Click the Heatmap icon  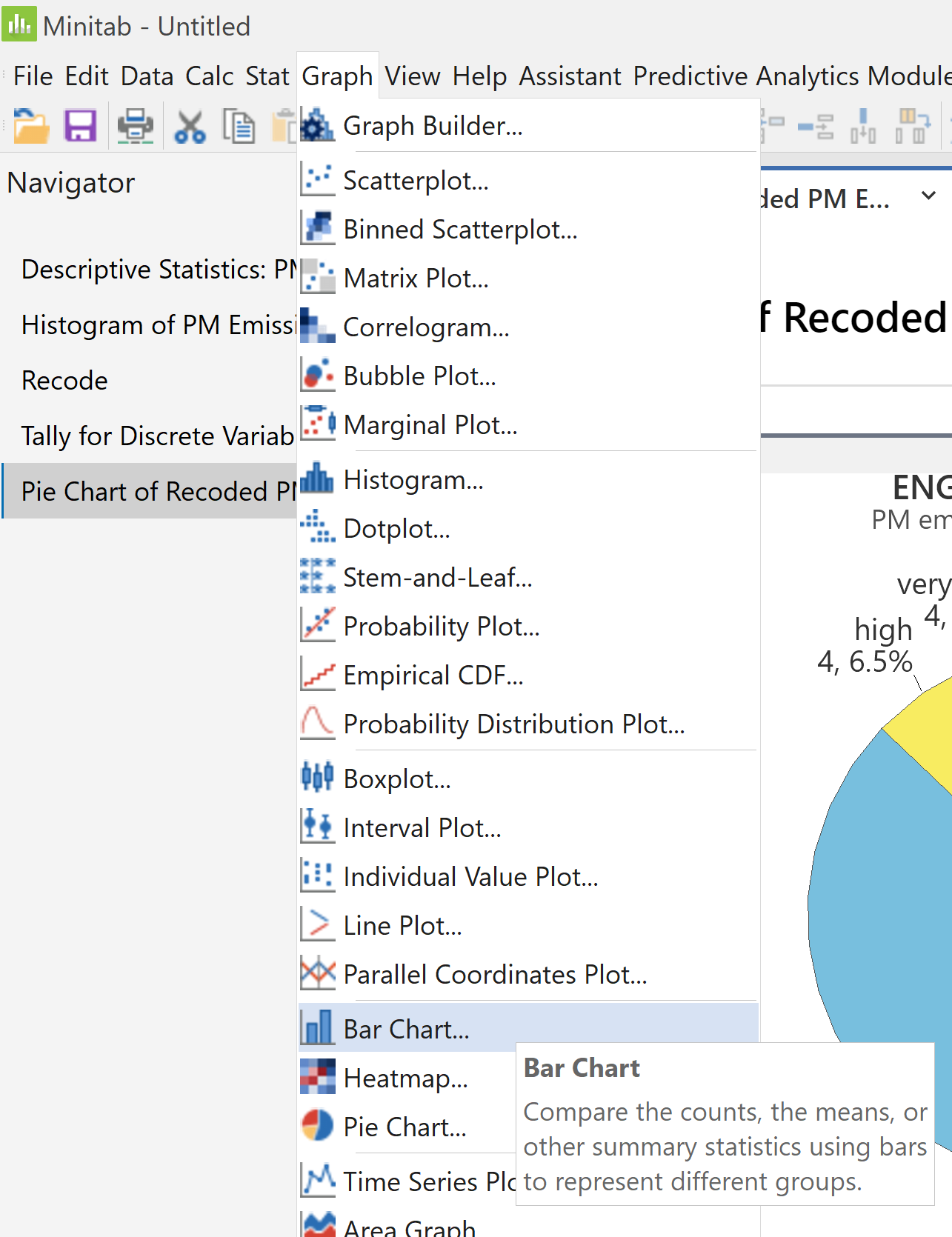pos(318,1078)
